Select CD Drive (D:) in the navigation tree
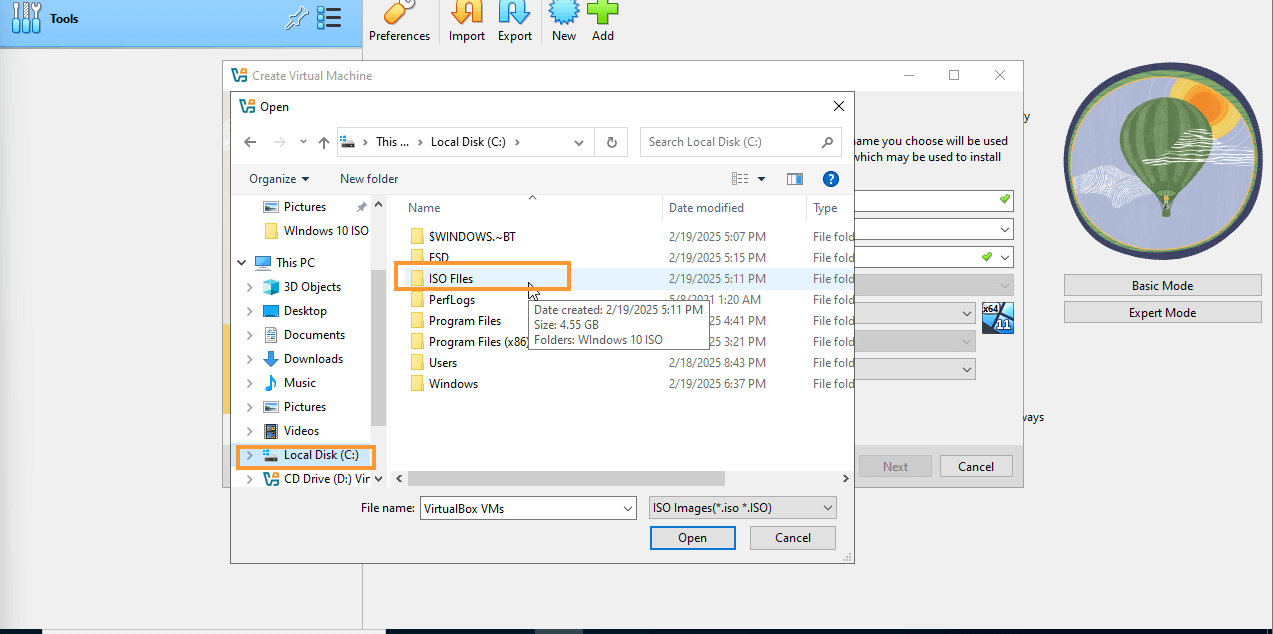The height and width of the screenshot is (634, 1273). pos(316,479)
